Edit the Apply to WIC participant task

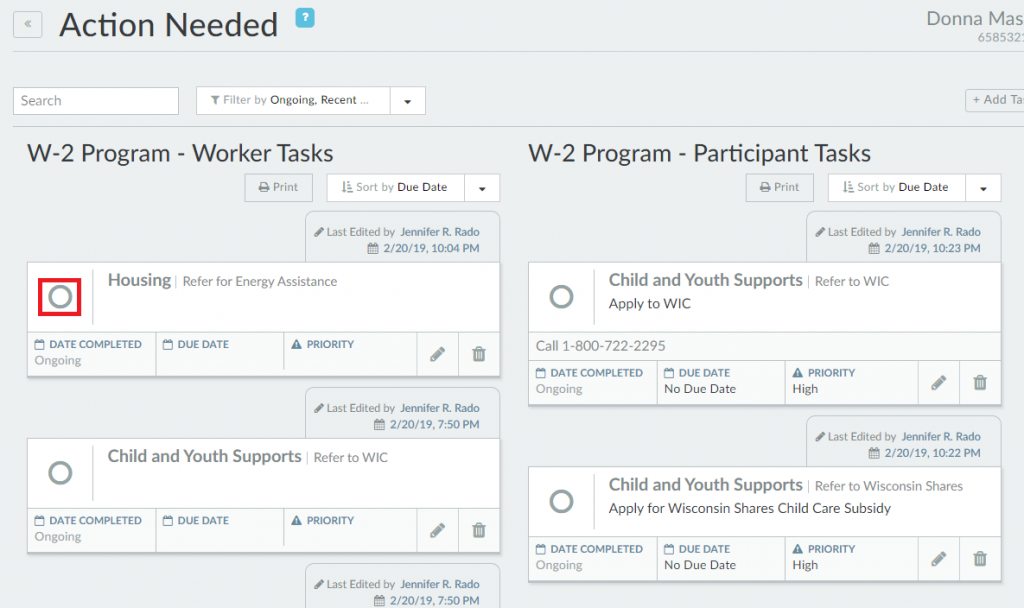(x=938, y=382)
